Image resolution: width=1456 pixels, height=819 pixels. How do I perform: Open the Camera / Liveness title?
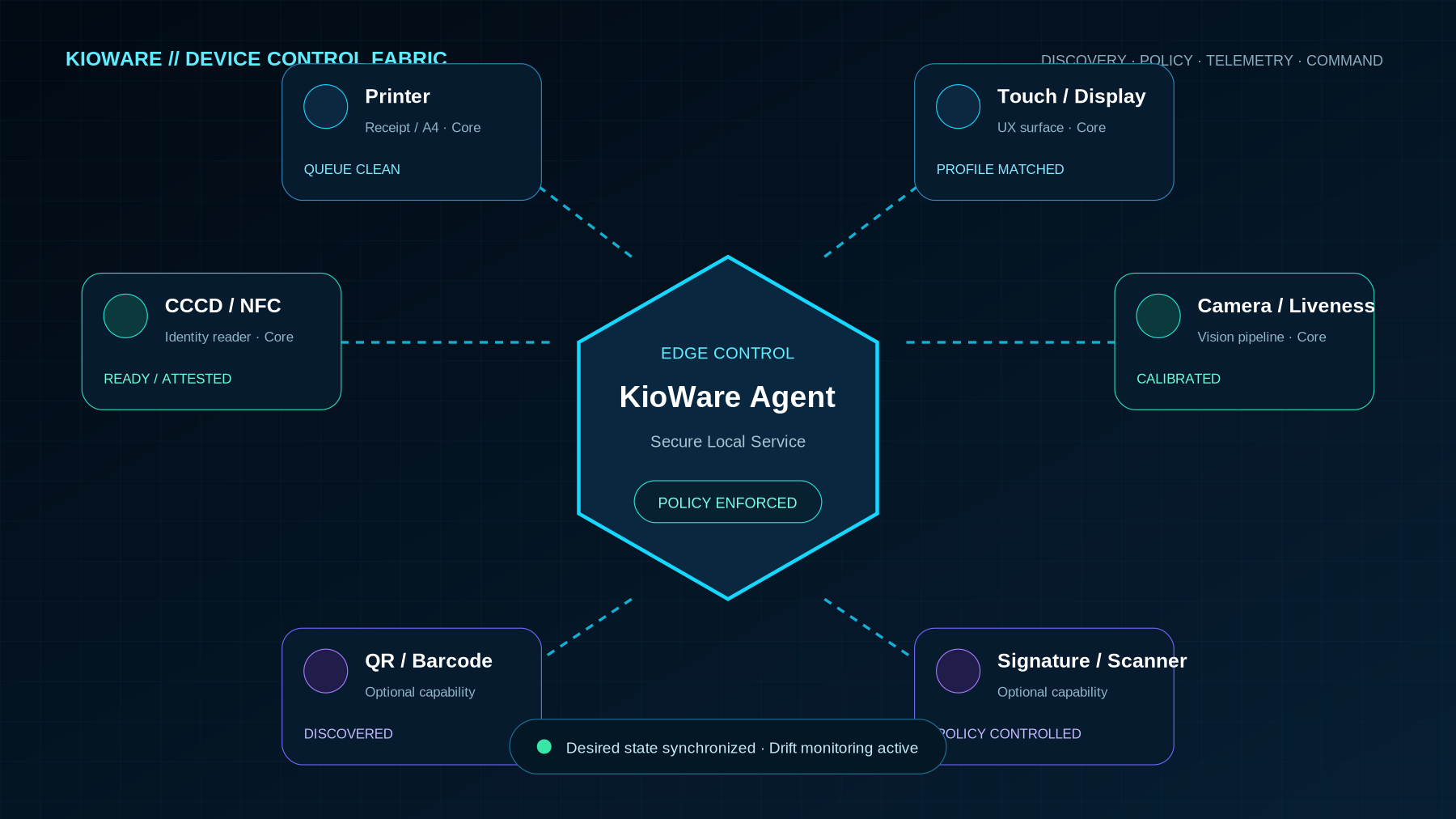tap(1285, 306)
